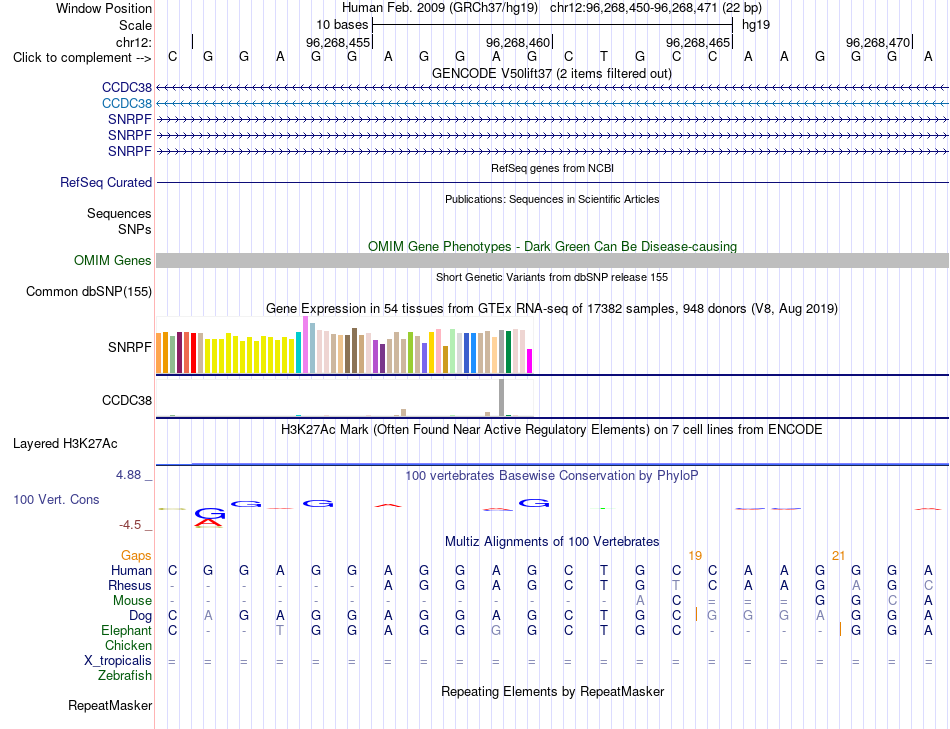The width and height of the screenshot is (950, 729).
Task: Click the hg19 label next to the scale bar
Action: [756, 25]
